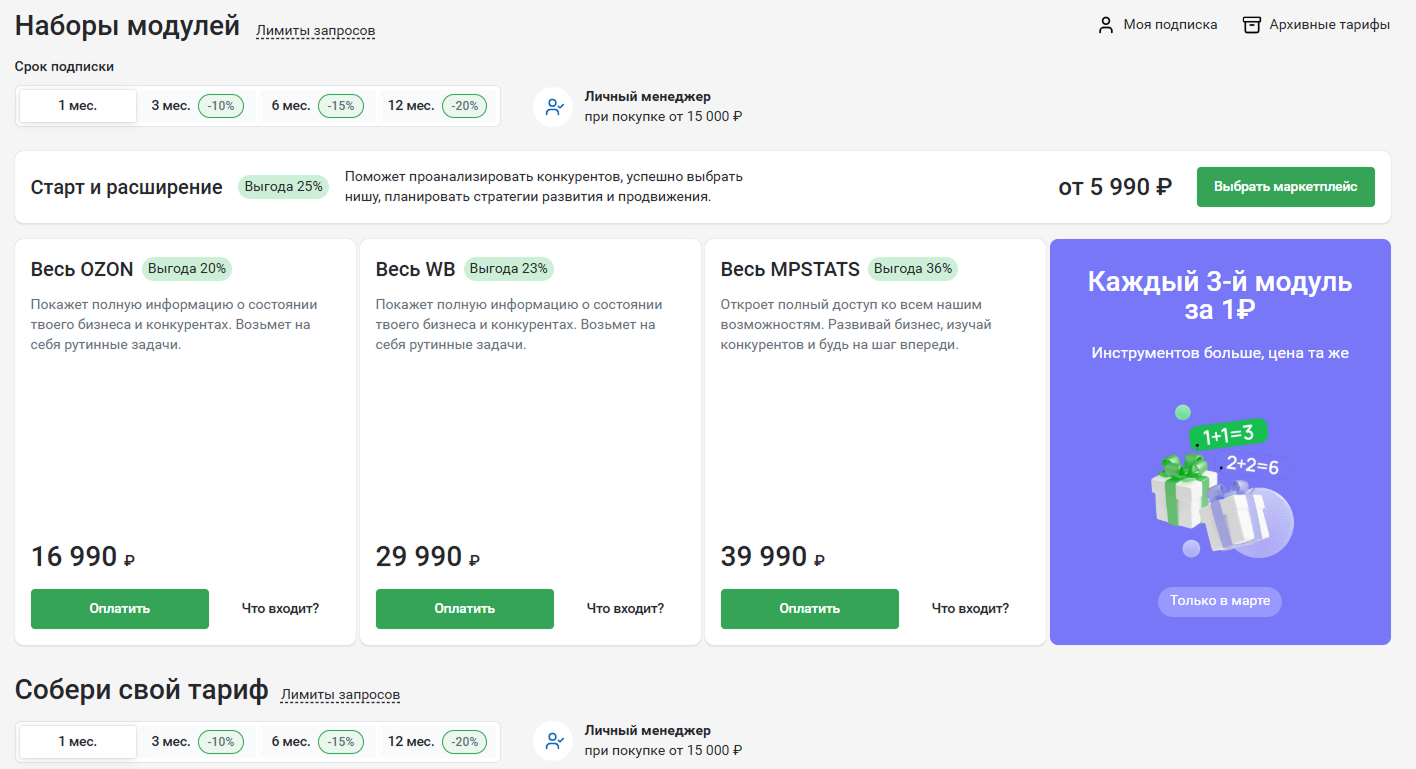Open Моя подписка user icon
This screenshot has width=1416, height=769.
point(1105,25)
